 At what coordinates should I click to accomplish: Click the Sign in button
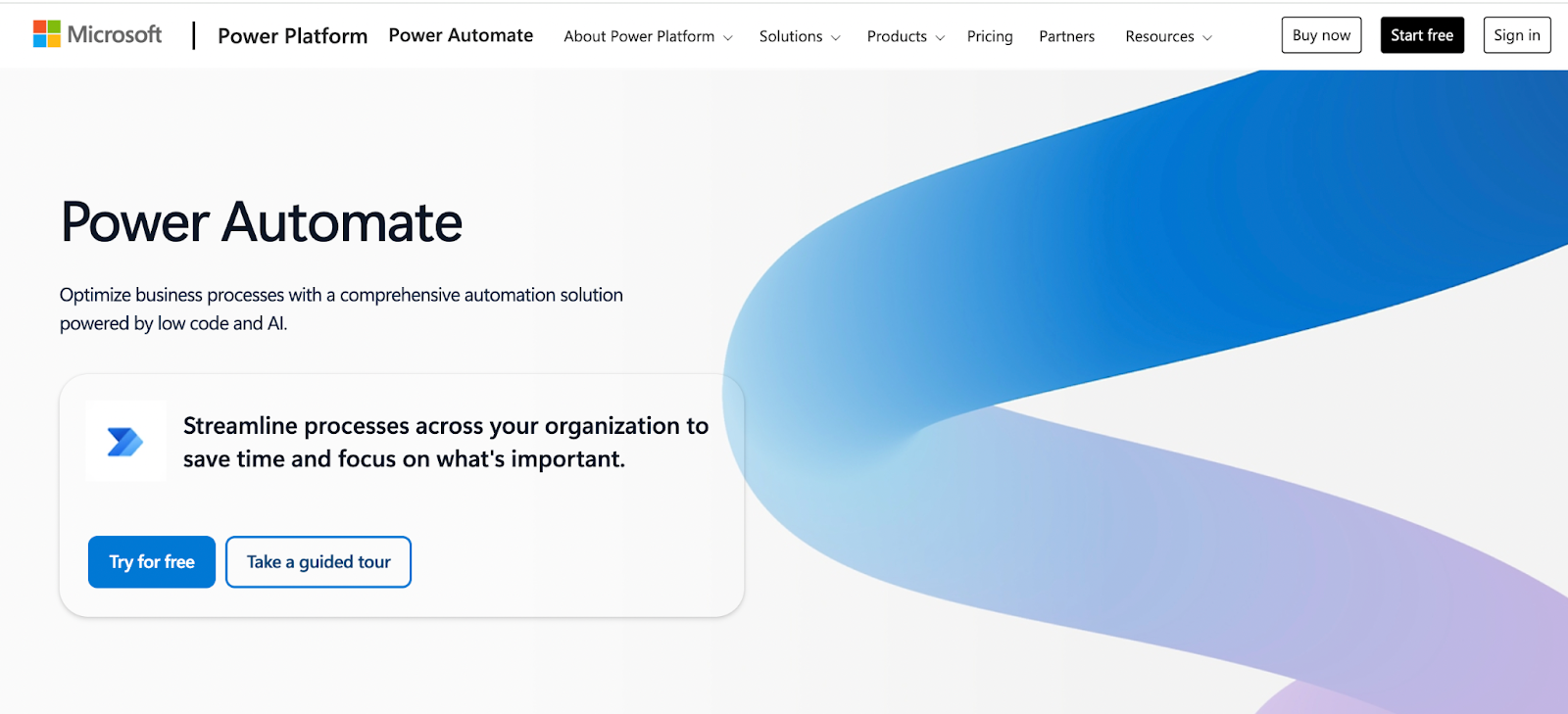(x=1517, y=35)
